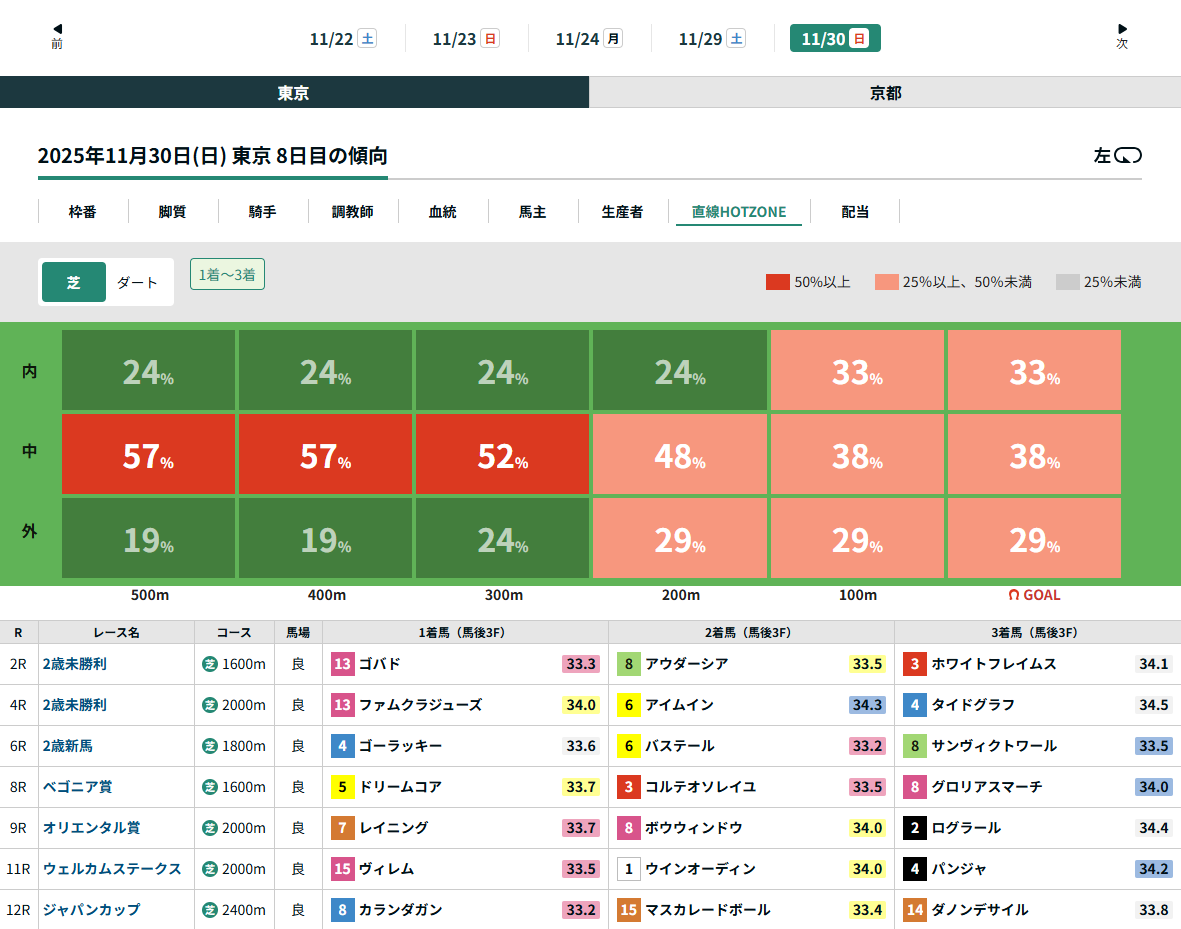Click turf icon in the 2R course cell

[x=210, y=664]
